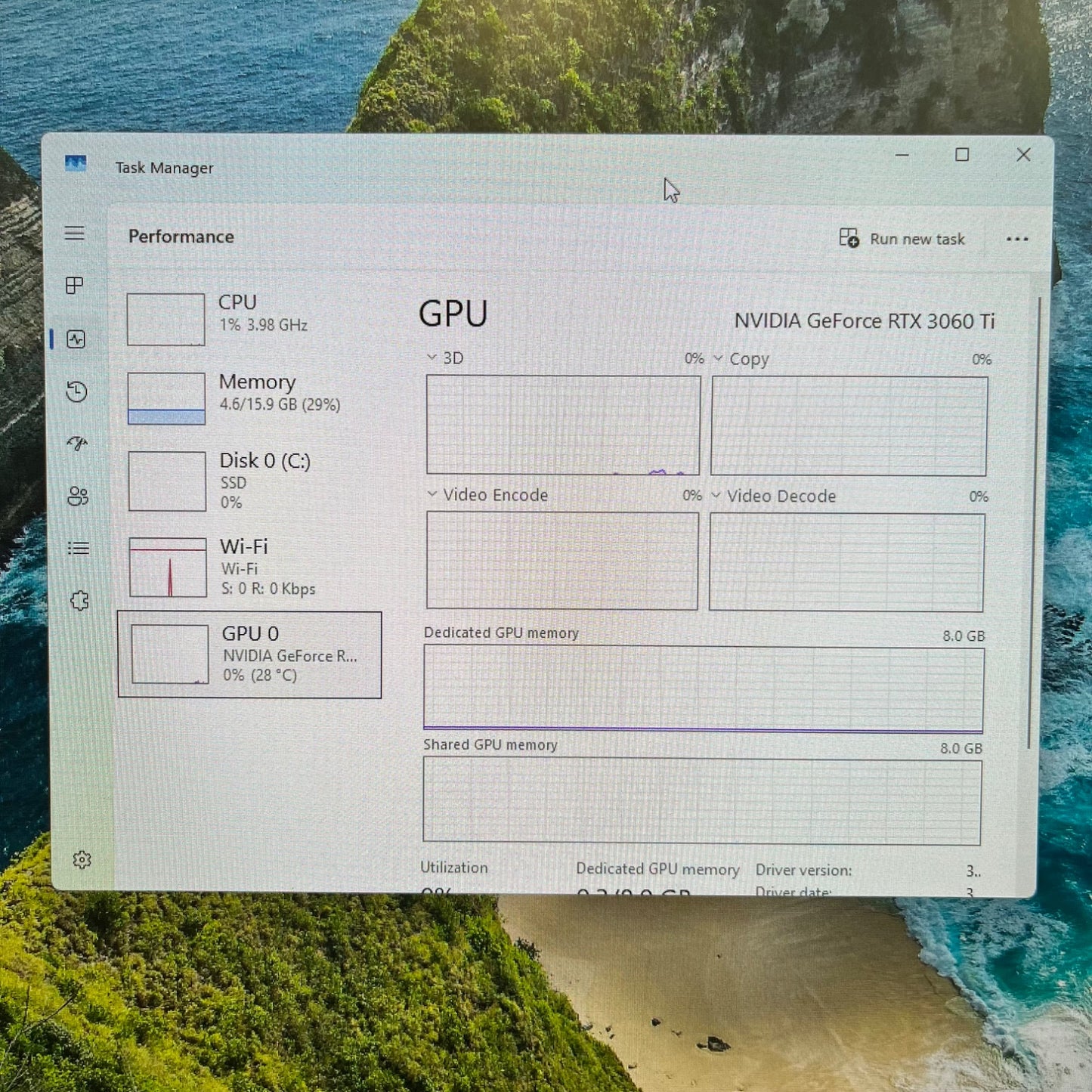Click the S: 0 R: 0 Kbps Wi-Fi value
1092x1092 pixels.
coord(268,589)
